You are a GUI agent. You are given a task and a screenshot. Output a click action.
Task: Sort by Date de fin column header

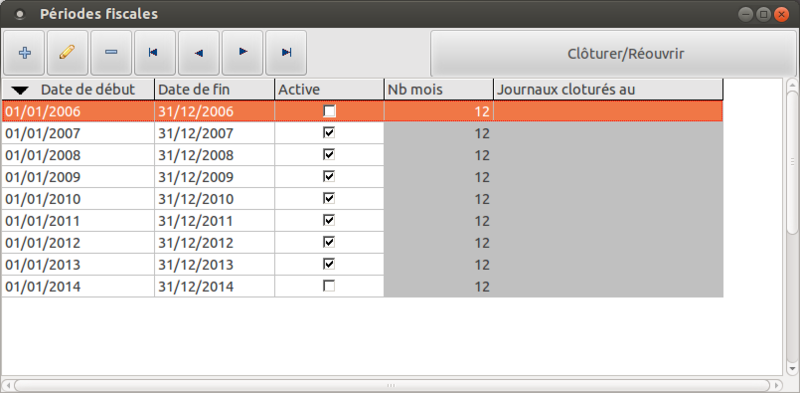tap(214, 89)
